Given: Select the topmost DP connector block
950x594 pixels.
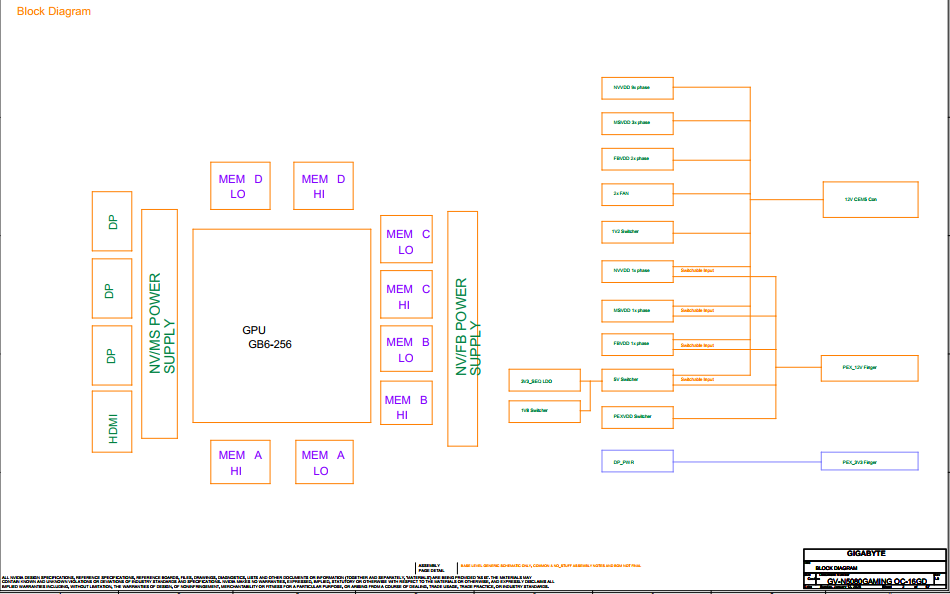Looking at the screenshot, I should pos(112,221).
